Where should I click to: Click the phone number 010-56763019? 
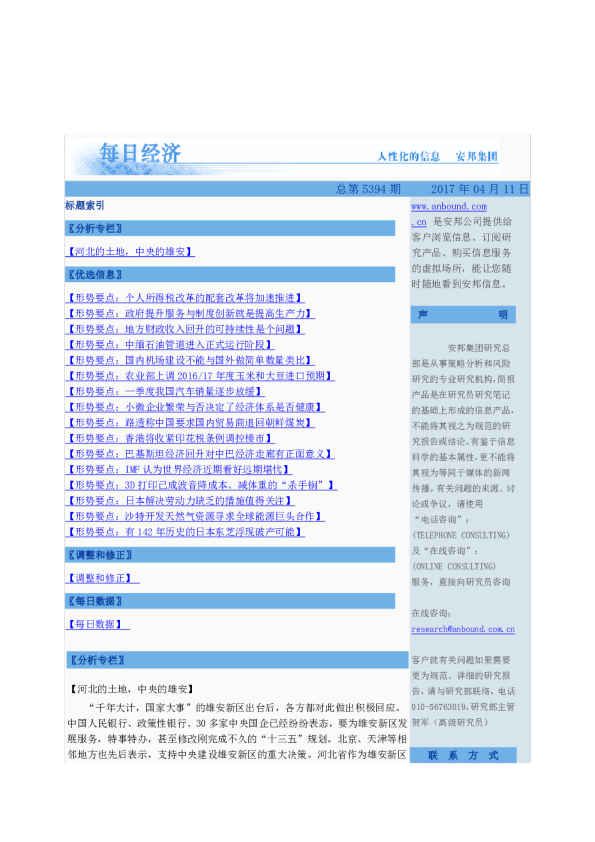[438, 707]
